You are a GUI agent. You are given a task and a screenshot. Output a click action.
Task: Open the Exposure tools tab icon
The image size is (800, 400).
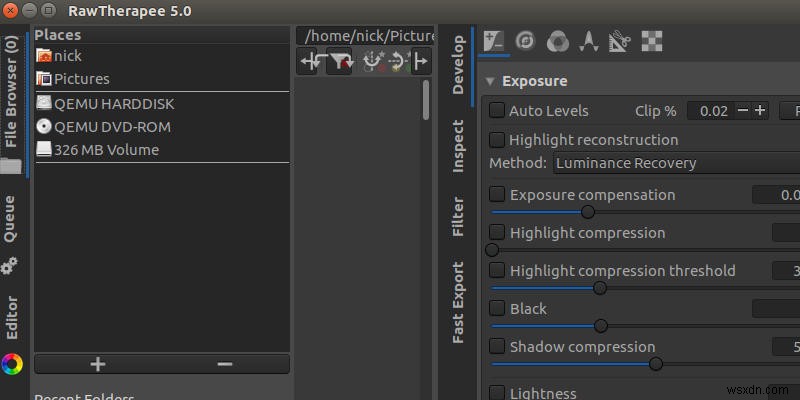(494, 41)
